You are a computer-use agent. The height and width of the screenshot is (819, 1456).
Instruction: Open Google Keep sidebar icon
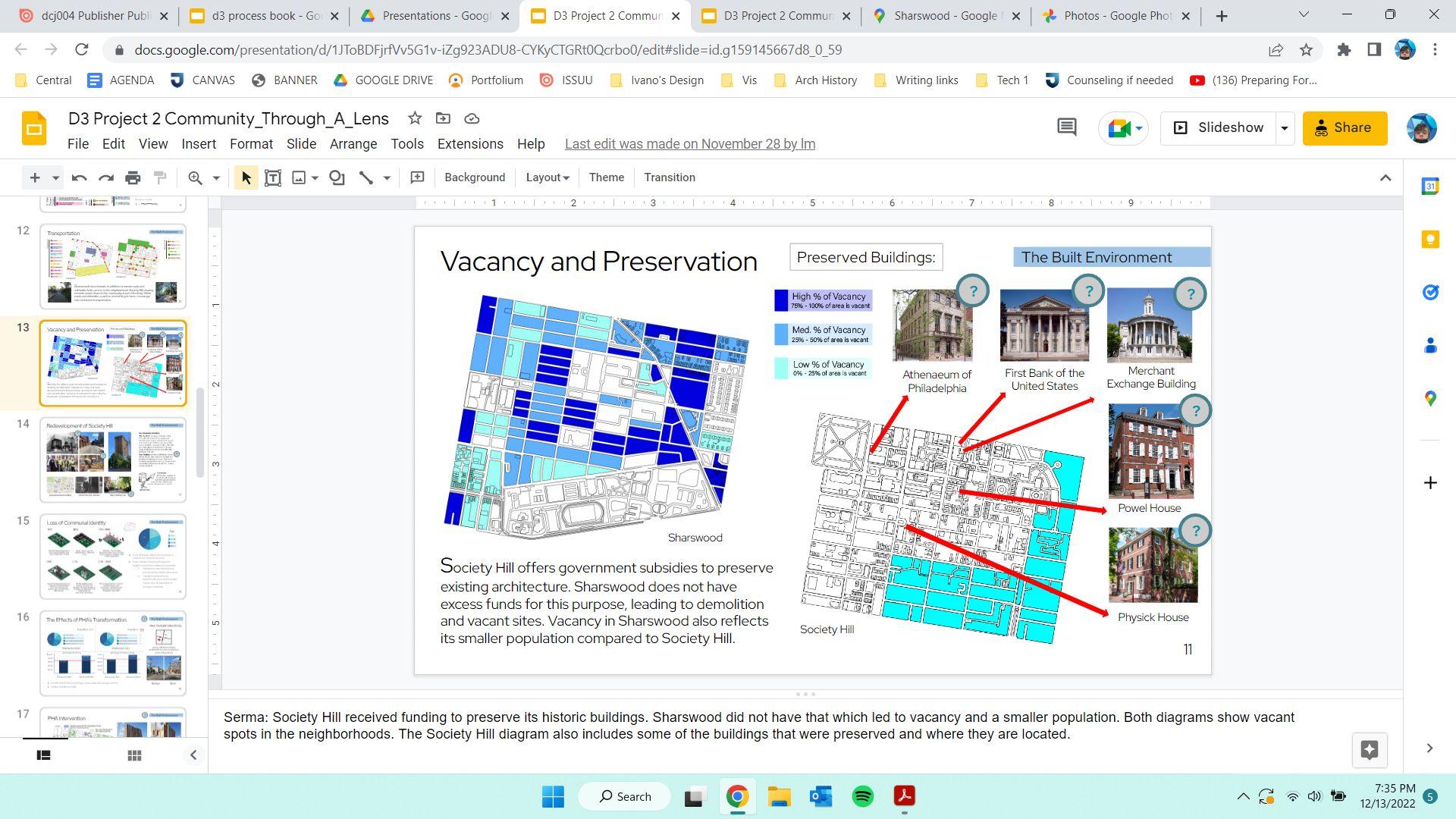pos(1430,240)
